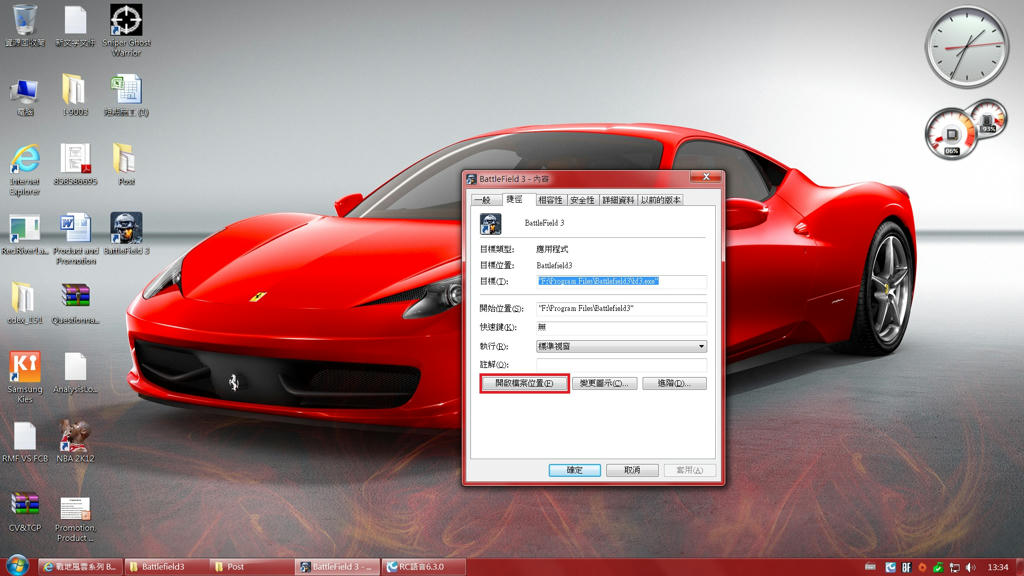Select the Promotion Product presentation file
Viewport: 1024px width, 576px height.
pyautogui.click(x=75, y=519)
